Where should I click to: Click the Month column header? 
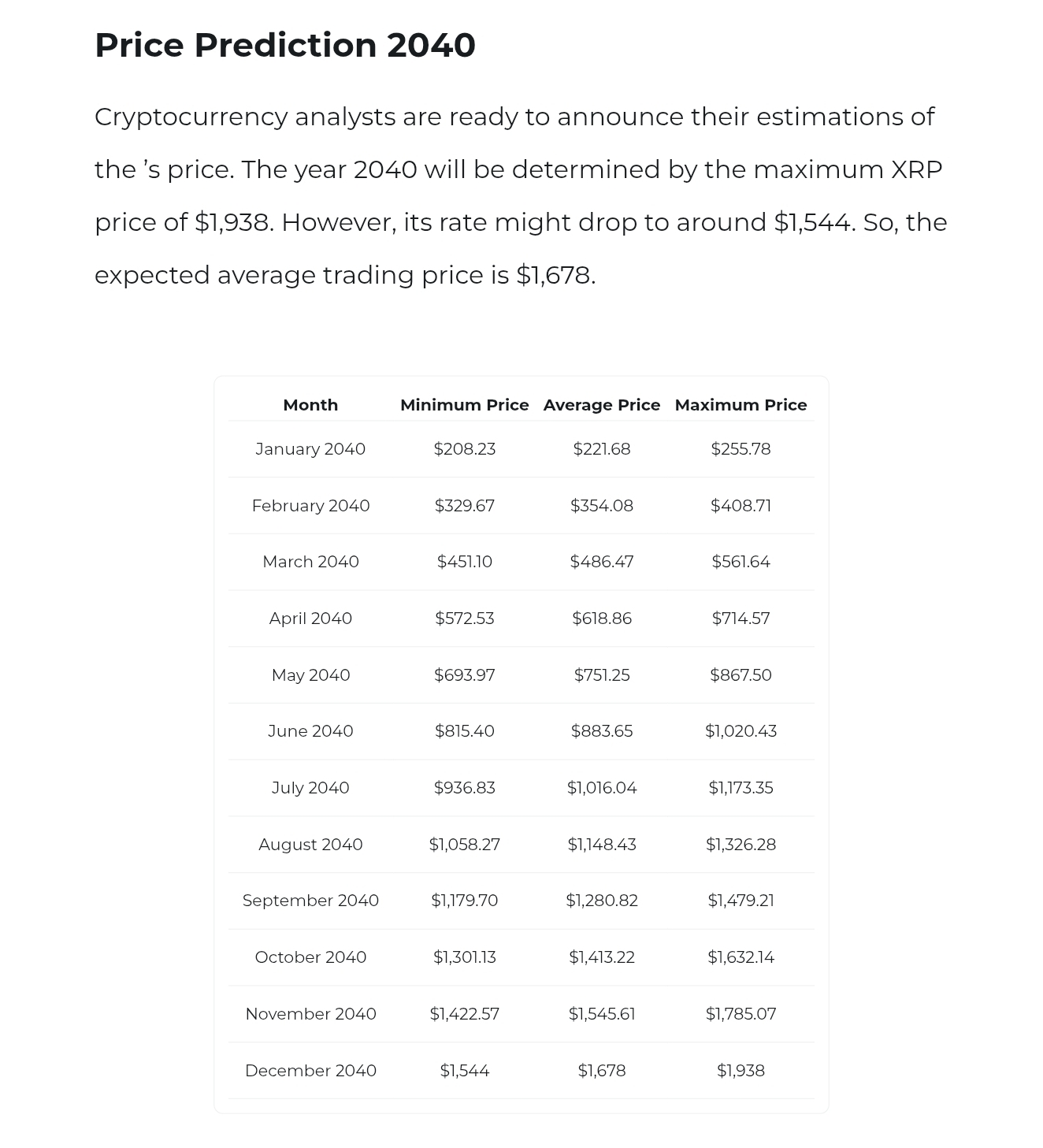pyautogui.click(x=310, y=405)
